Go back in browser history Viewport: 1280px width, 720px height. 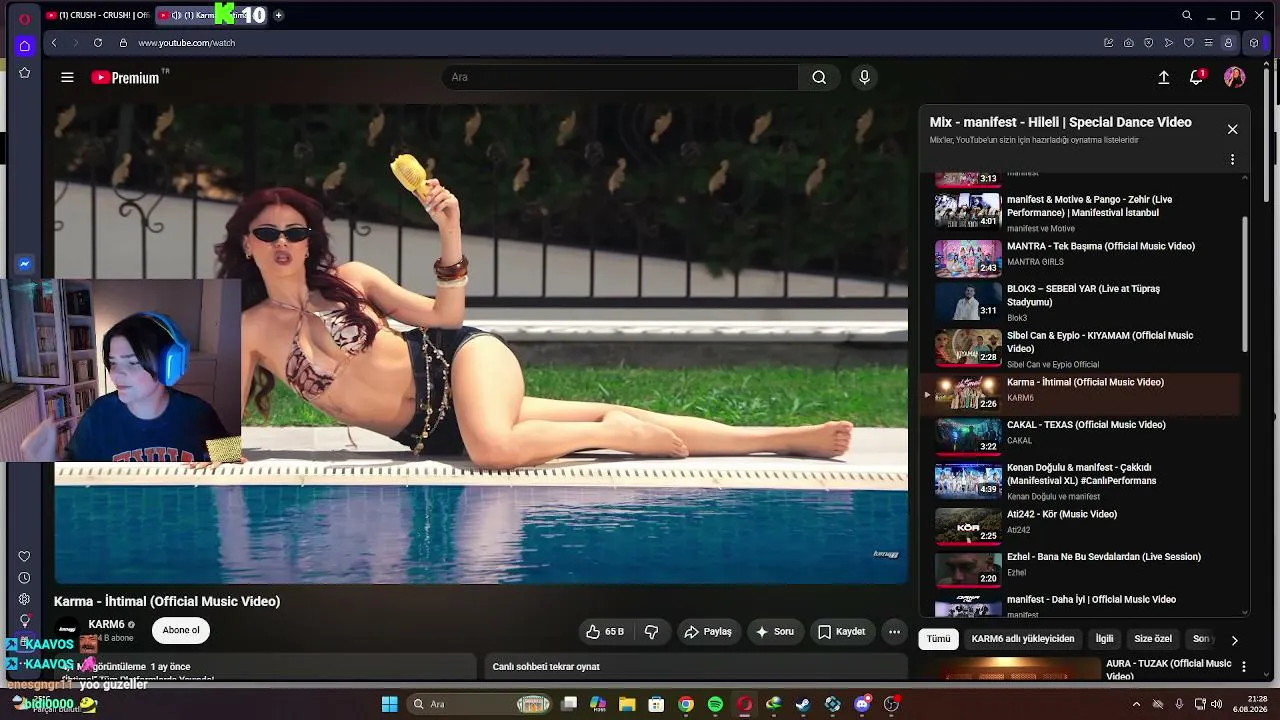[x=54, y=43]
